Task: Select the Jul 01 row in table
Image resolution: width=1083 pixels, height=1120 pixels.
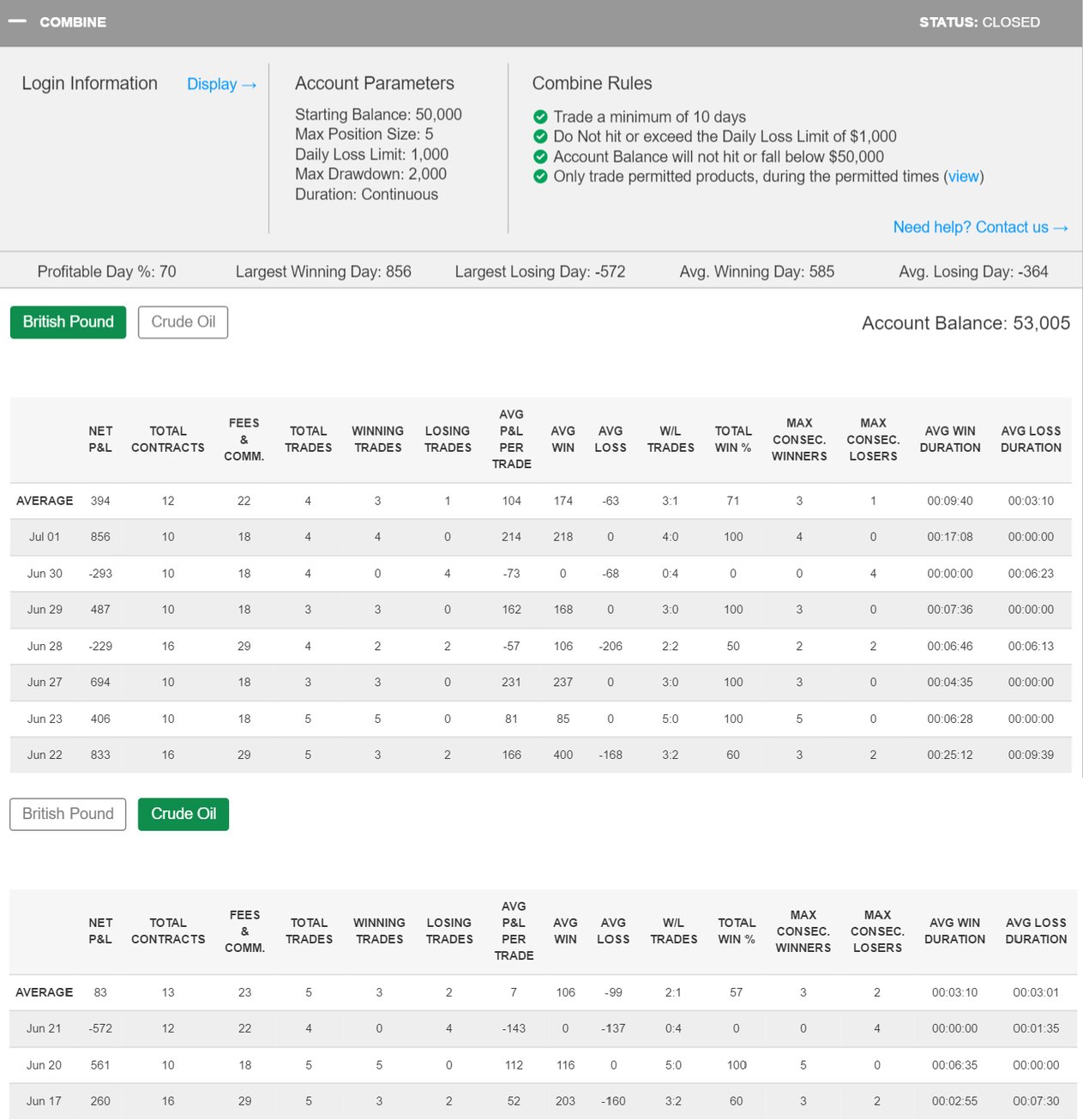Action: (45, 537)
